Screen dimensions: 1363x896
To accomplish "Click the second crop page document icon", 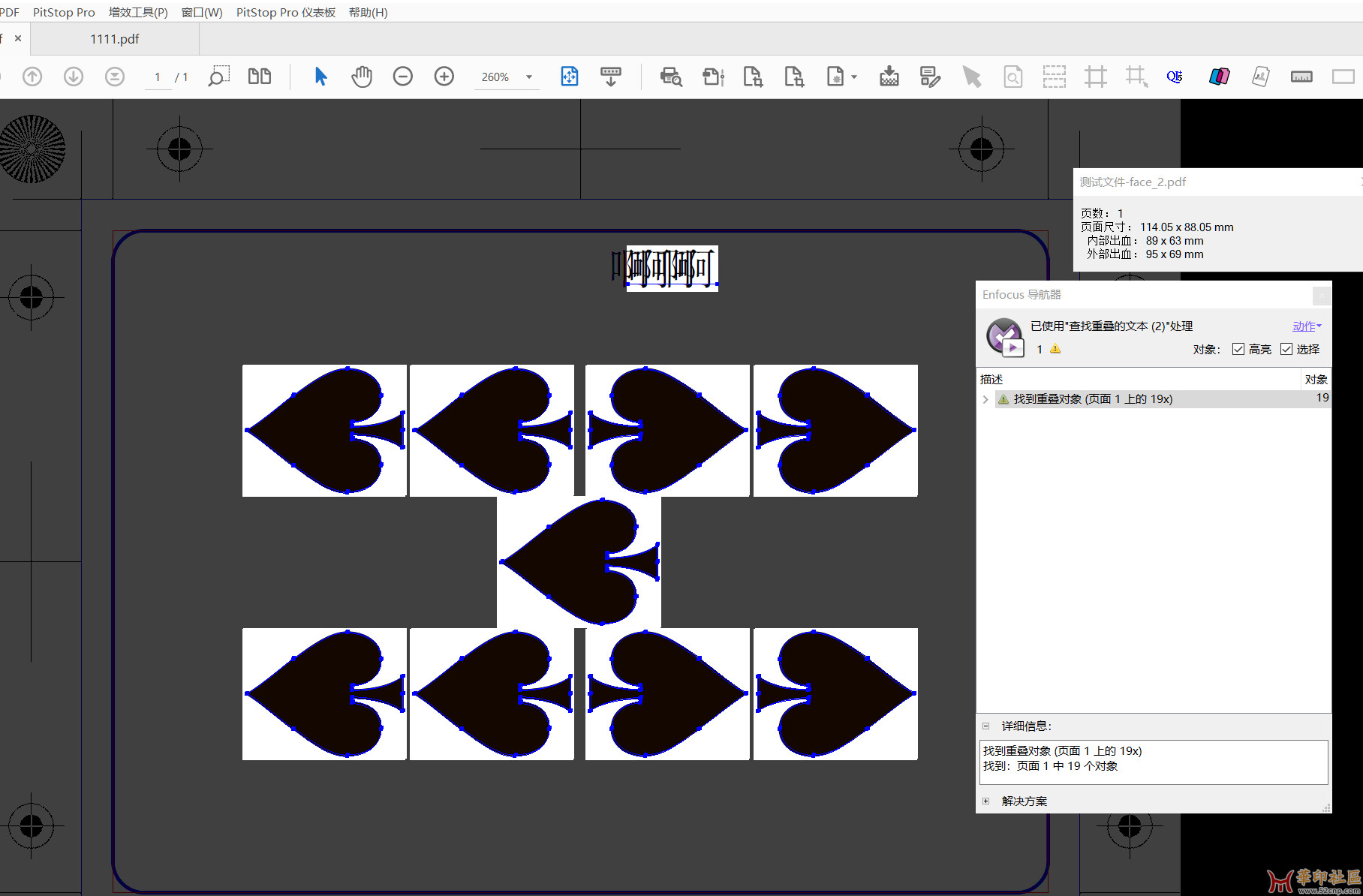I will tap(794, 77).
